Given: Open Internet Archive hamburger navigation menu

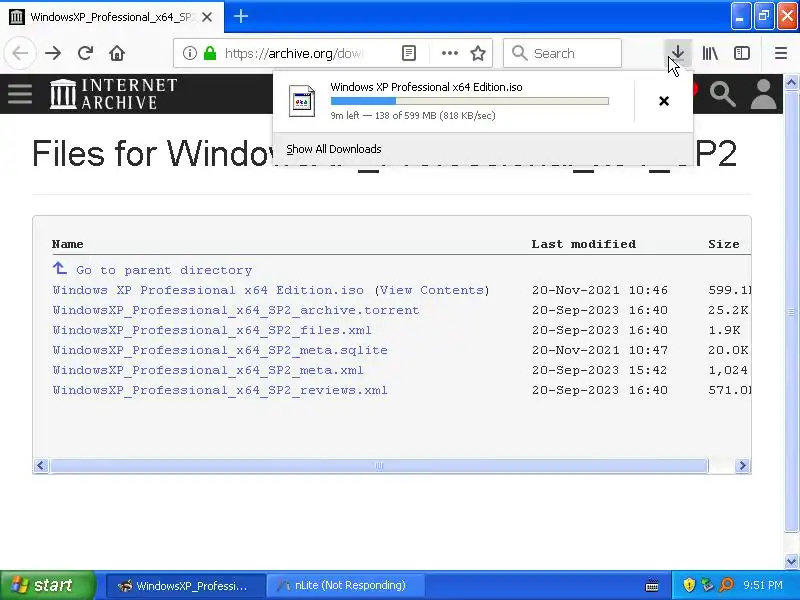Looking at the screenshot, I should point(20,94).
